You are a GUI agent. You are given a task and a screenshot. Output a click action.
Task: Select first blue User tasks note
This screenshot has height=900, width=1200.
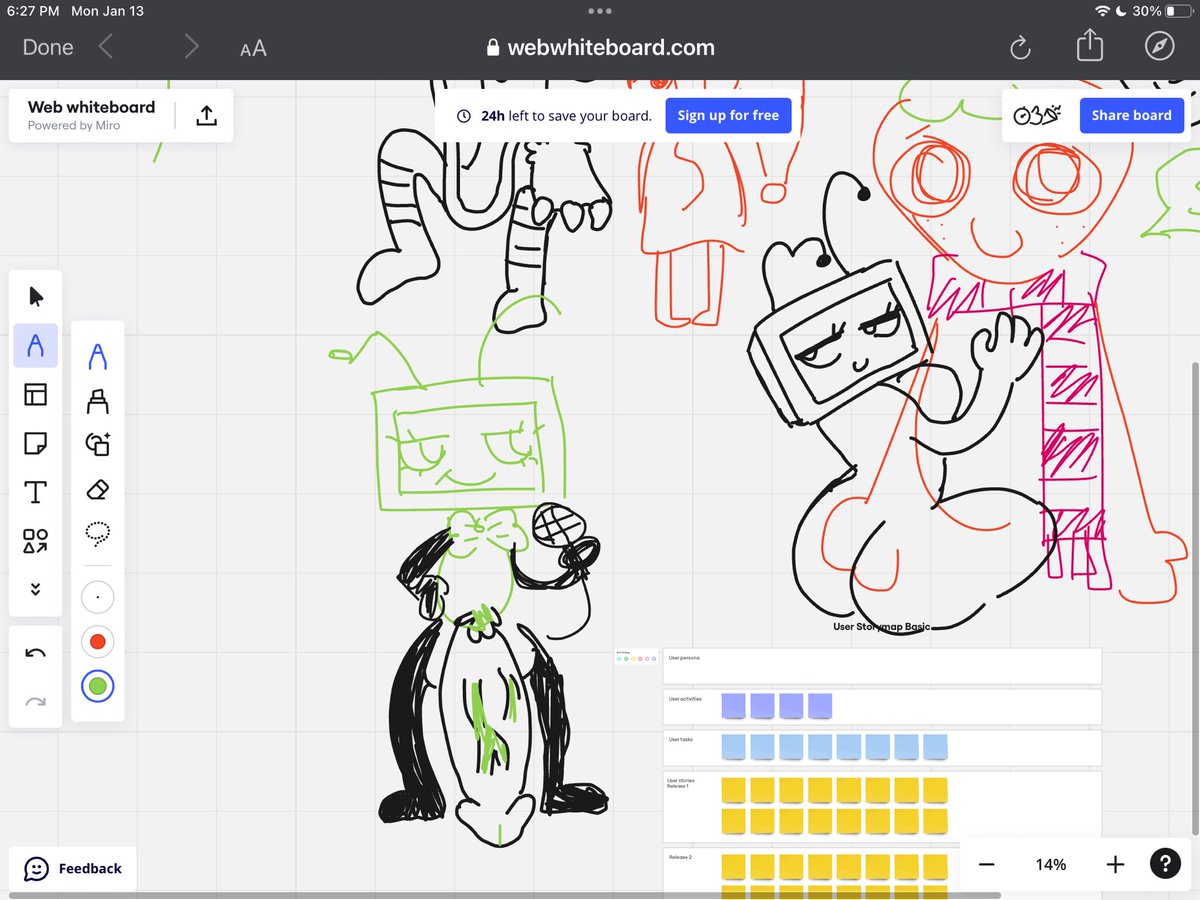point(734,747)
